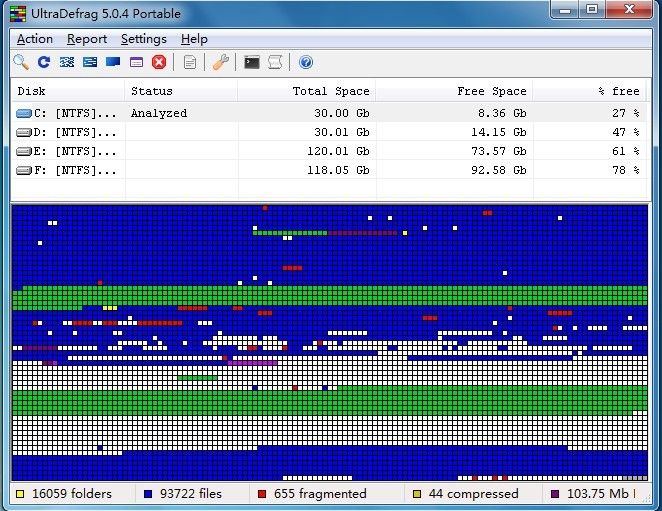Open help via blue question icon
Screen dimensions: 662x511
click(x=306, y=62)
